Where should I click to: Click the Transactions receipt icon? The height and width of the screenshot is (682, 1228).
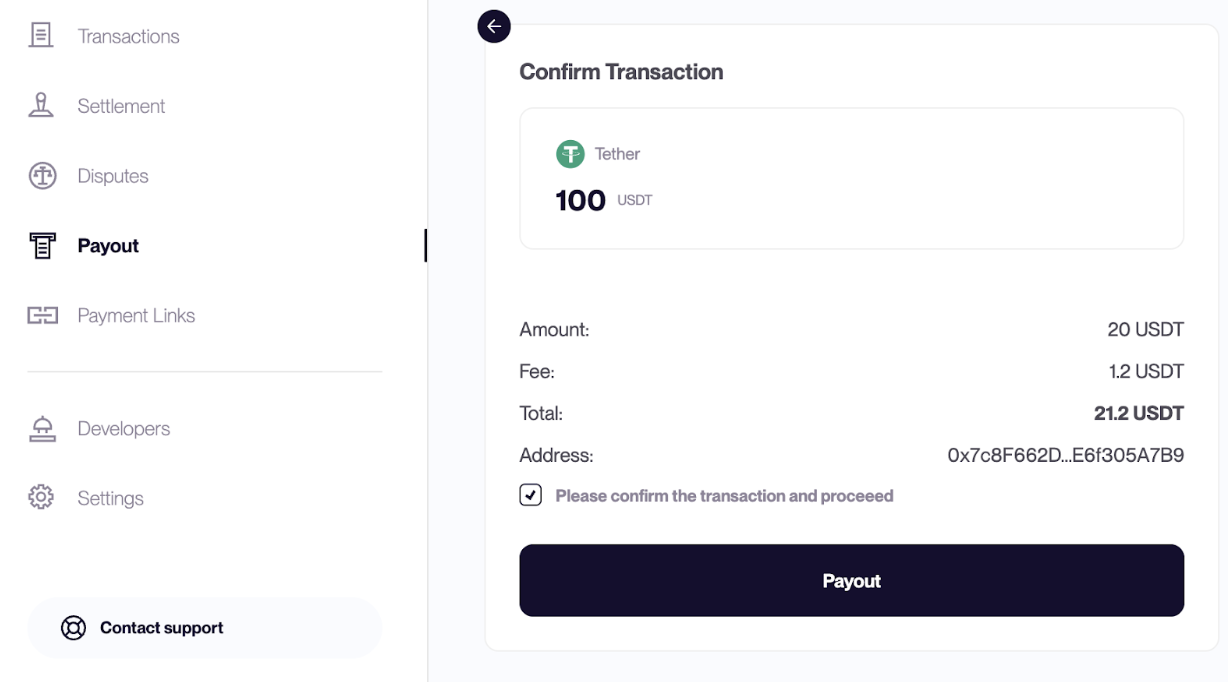pyautogui.click(x=41, y=36)
